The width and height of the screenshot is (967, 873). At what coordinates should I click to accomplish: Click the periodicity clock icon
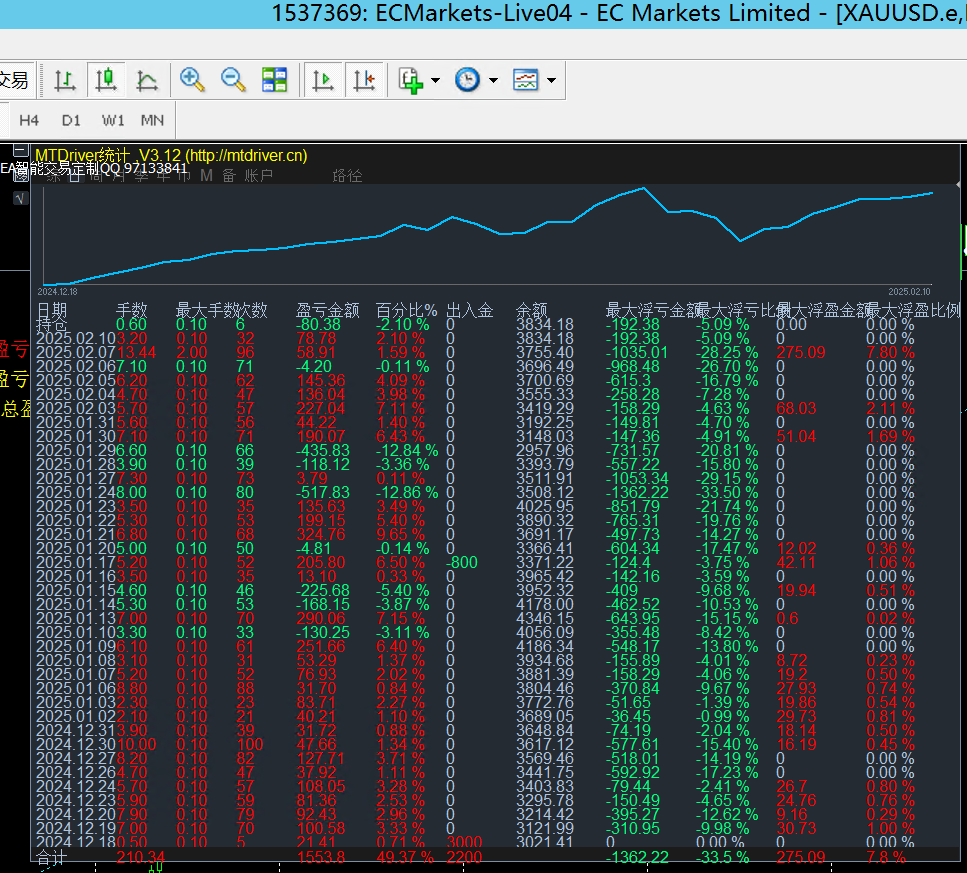[x=467, y=80]
